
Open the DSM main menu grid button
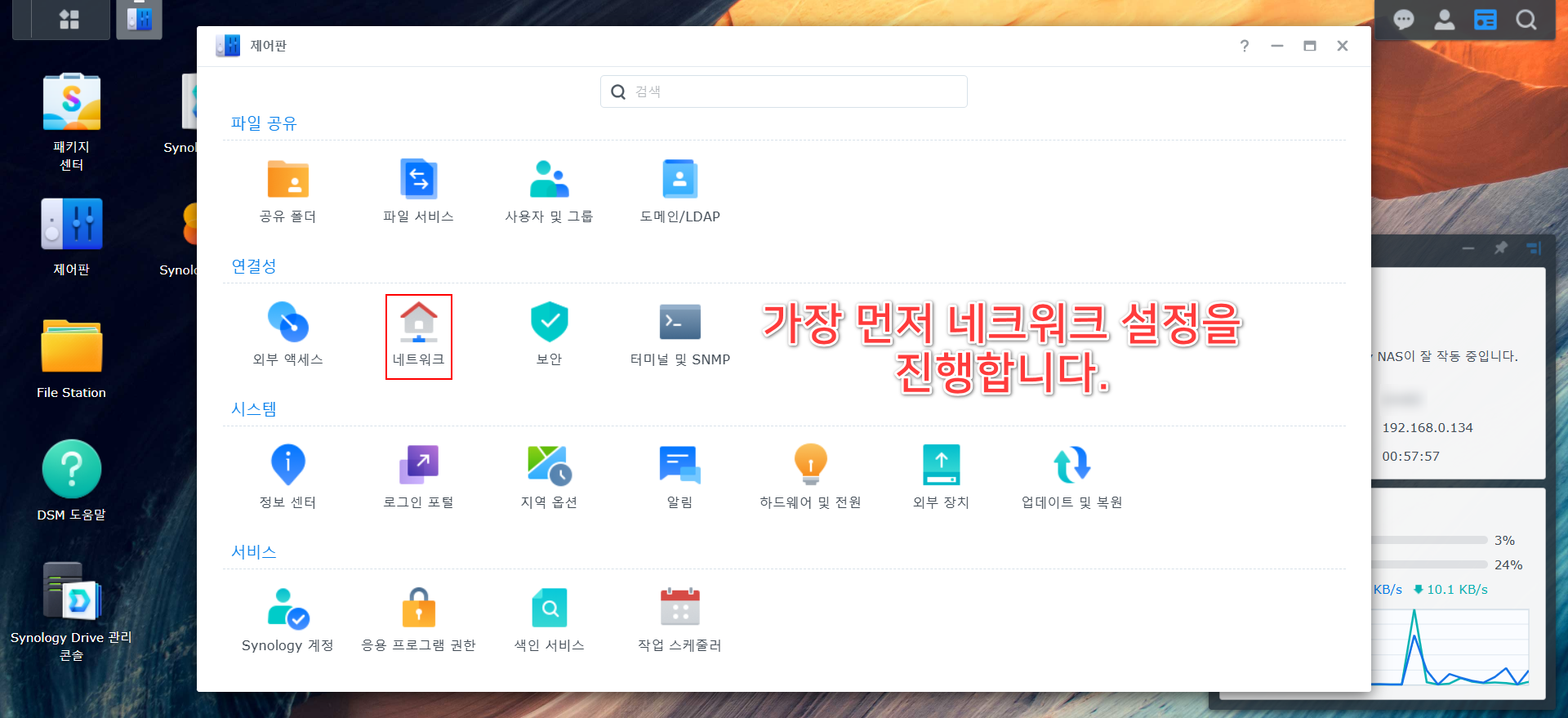click(69, 20)
